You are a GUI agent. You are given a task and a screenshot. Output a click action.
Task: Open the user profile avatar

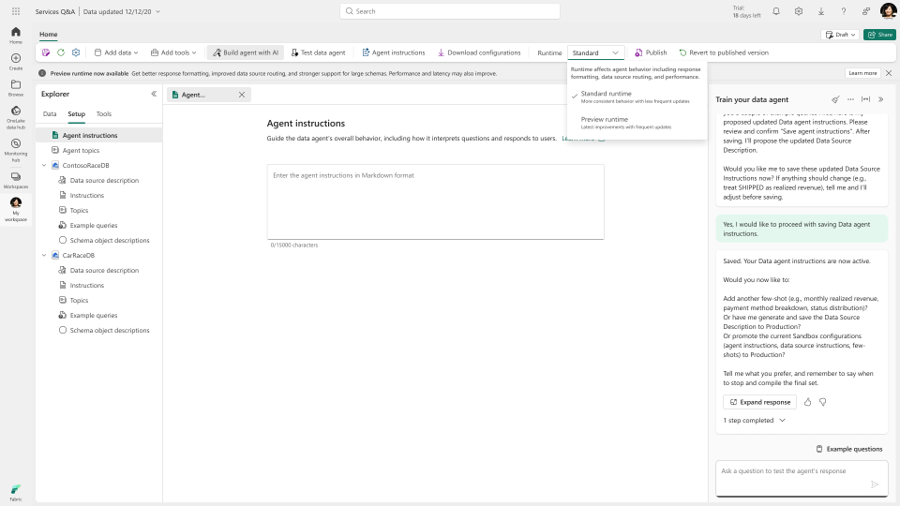888,10
